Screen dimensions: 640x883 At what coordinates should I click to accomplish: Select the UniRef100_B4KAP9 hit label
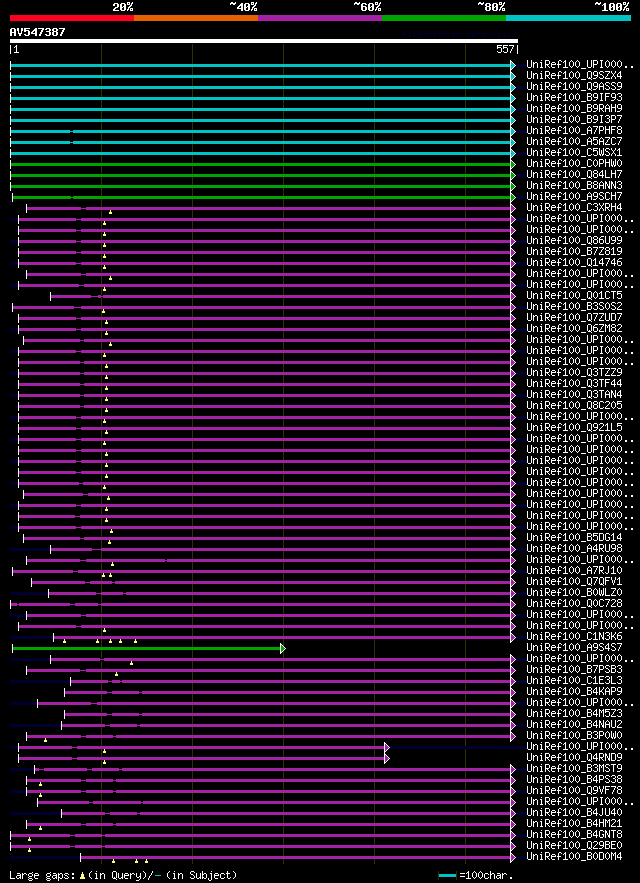pyautogui.click(x=574, y=692)
